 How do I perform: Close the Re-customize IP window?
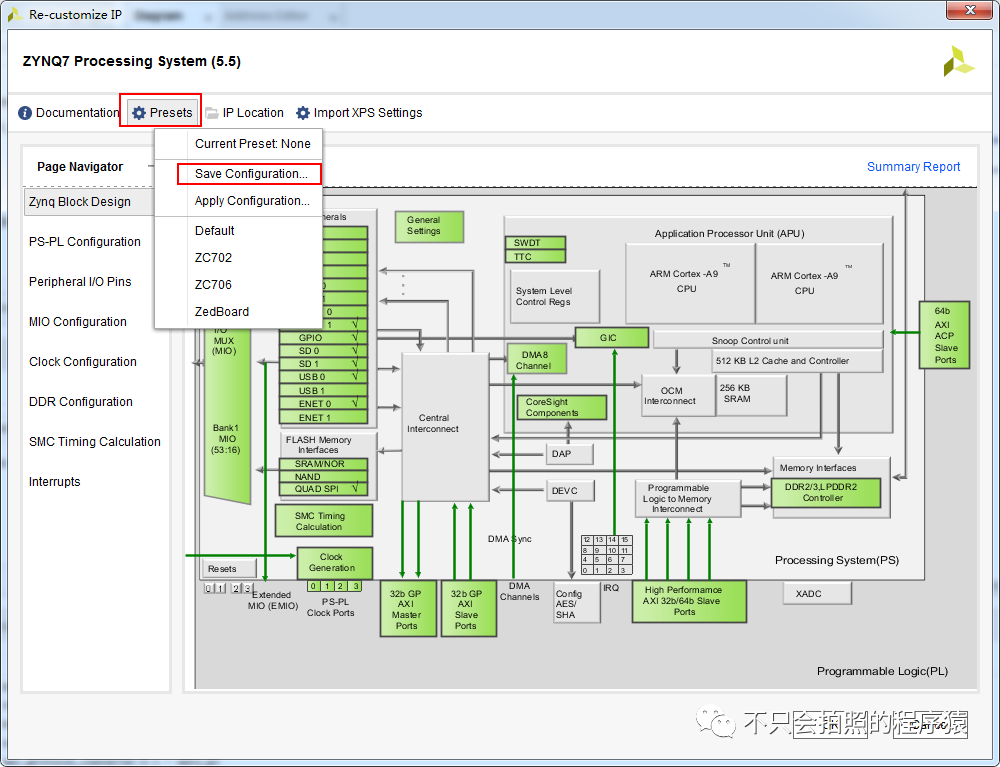(969, 10)
